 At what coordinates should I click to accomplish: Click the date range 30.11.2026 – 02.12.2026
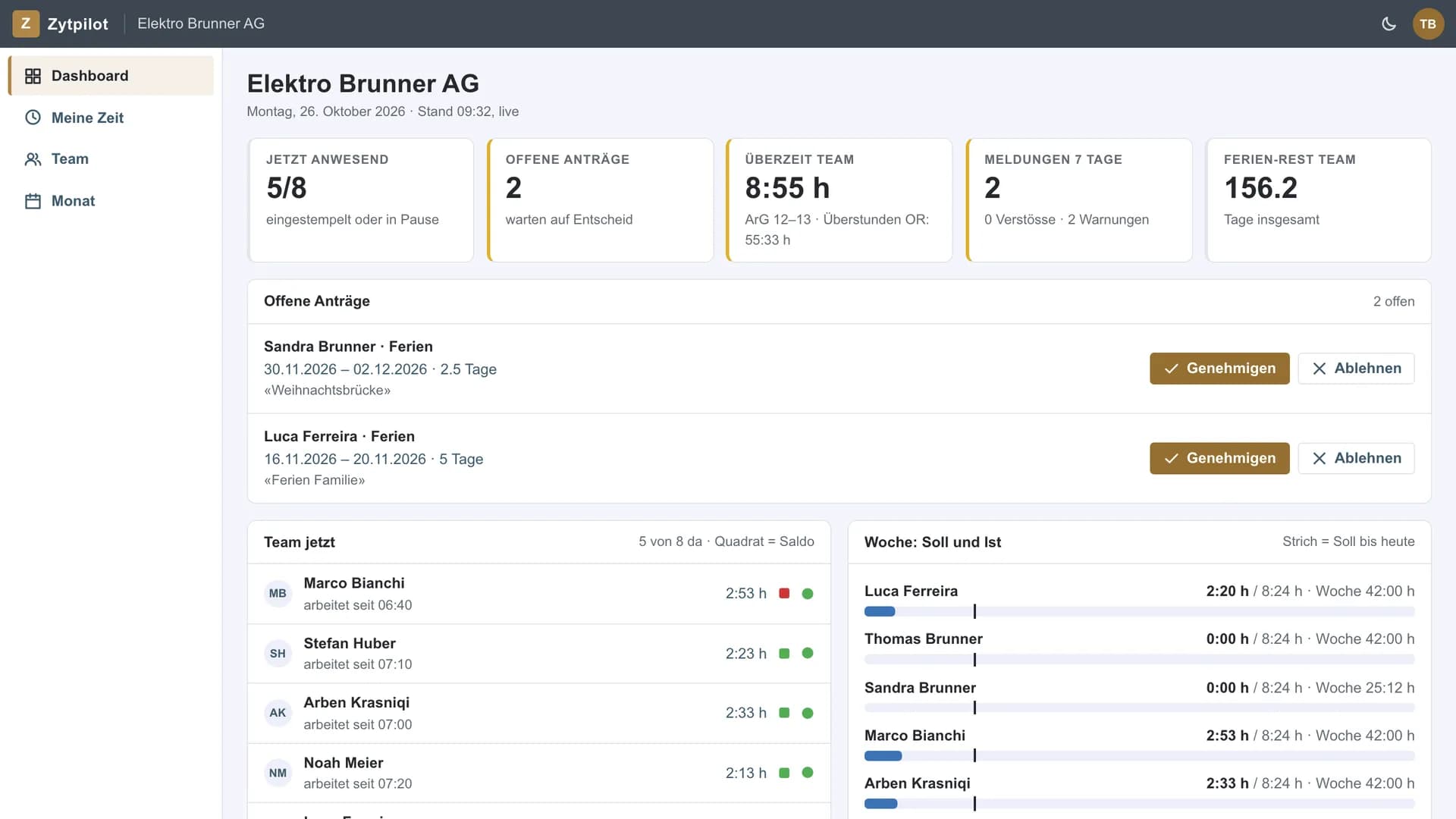[346, 369]
